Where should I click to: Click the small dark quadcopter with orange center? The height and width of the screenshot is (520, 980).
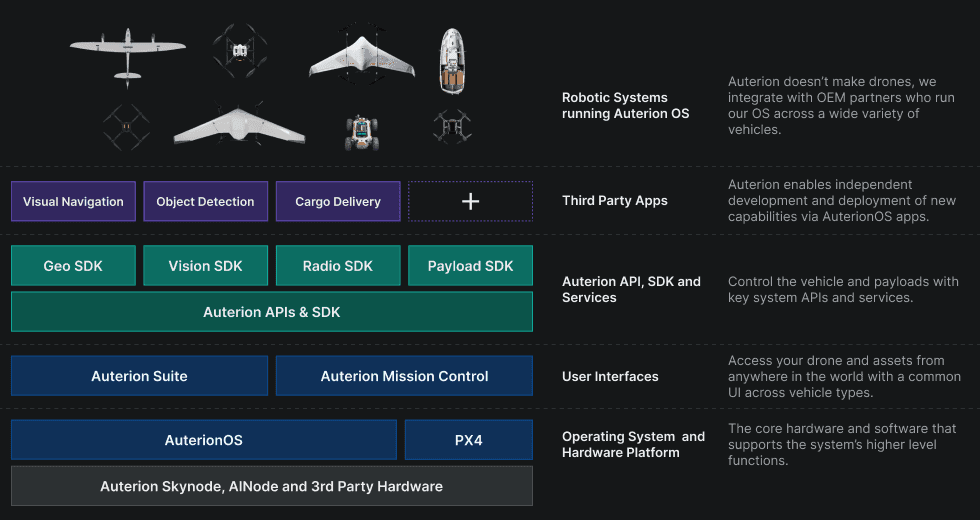(x=126, y=127)
